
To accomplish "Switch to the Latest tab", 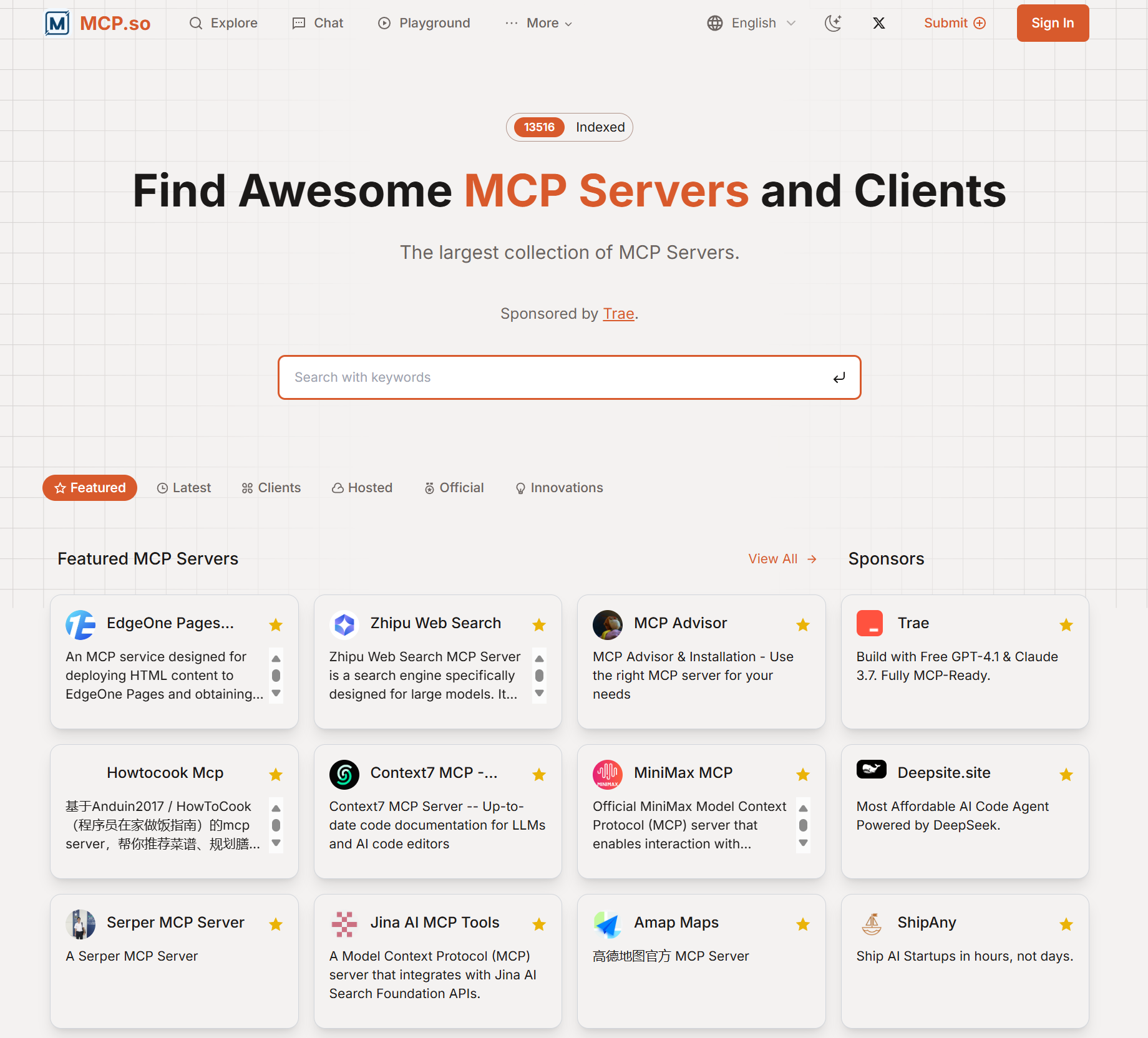I will click(x=184, y=488).
